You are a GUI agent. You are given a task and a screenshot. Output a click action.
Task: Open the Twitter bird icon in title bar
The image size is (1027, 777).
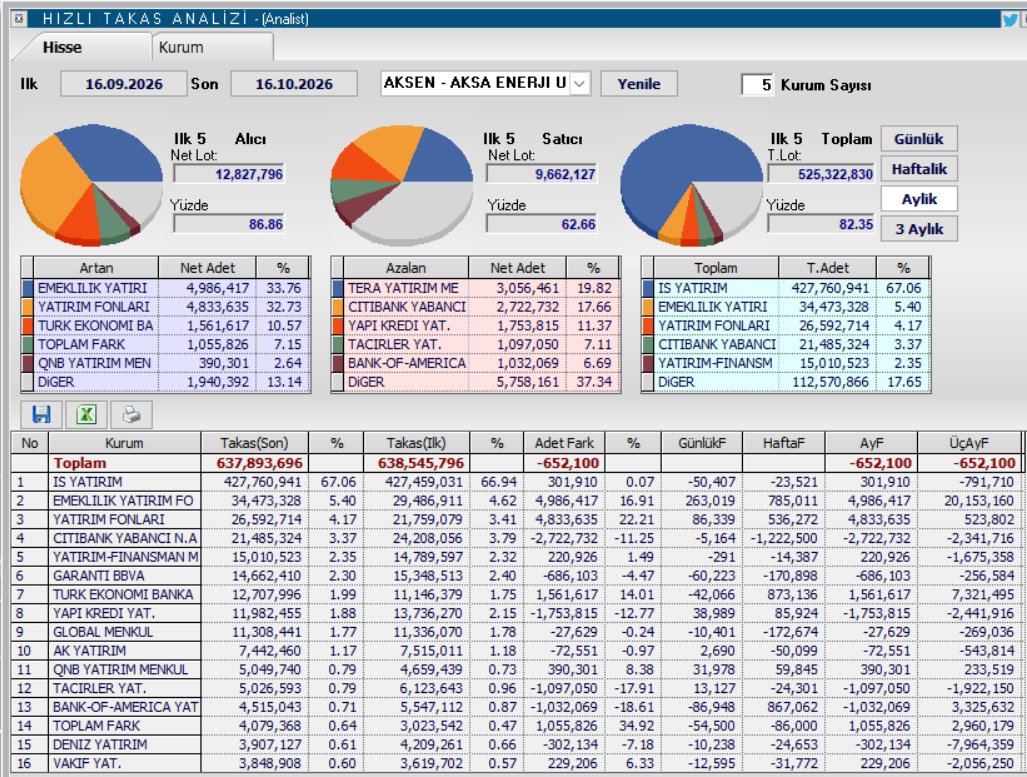(x=1010, y=19)
